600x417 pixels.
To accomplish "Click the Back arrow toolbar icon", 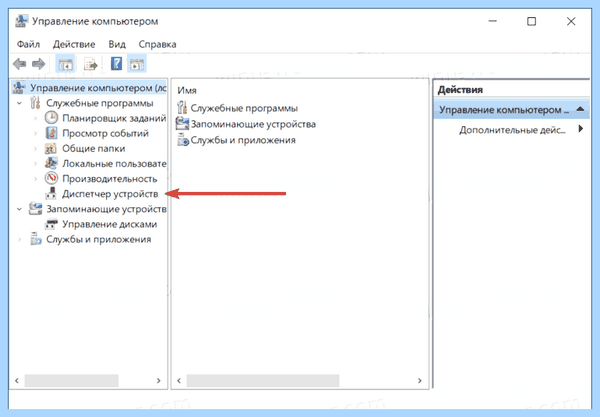I will click(x=20, y=64).
